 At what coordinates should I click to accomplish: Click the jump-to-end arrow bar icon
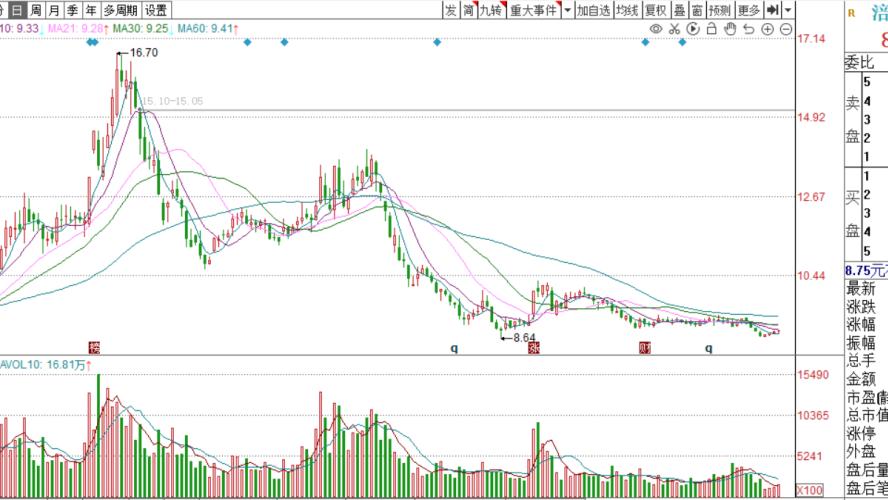coord(773,10)
